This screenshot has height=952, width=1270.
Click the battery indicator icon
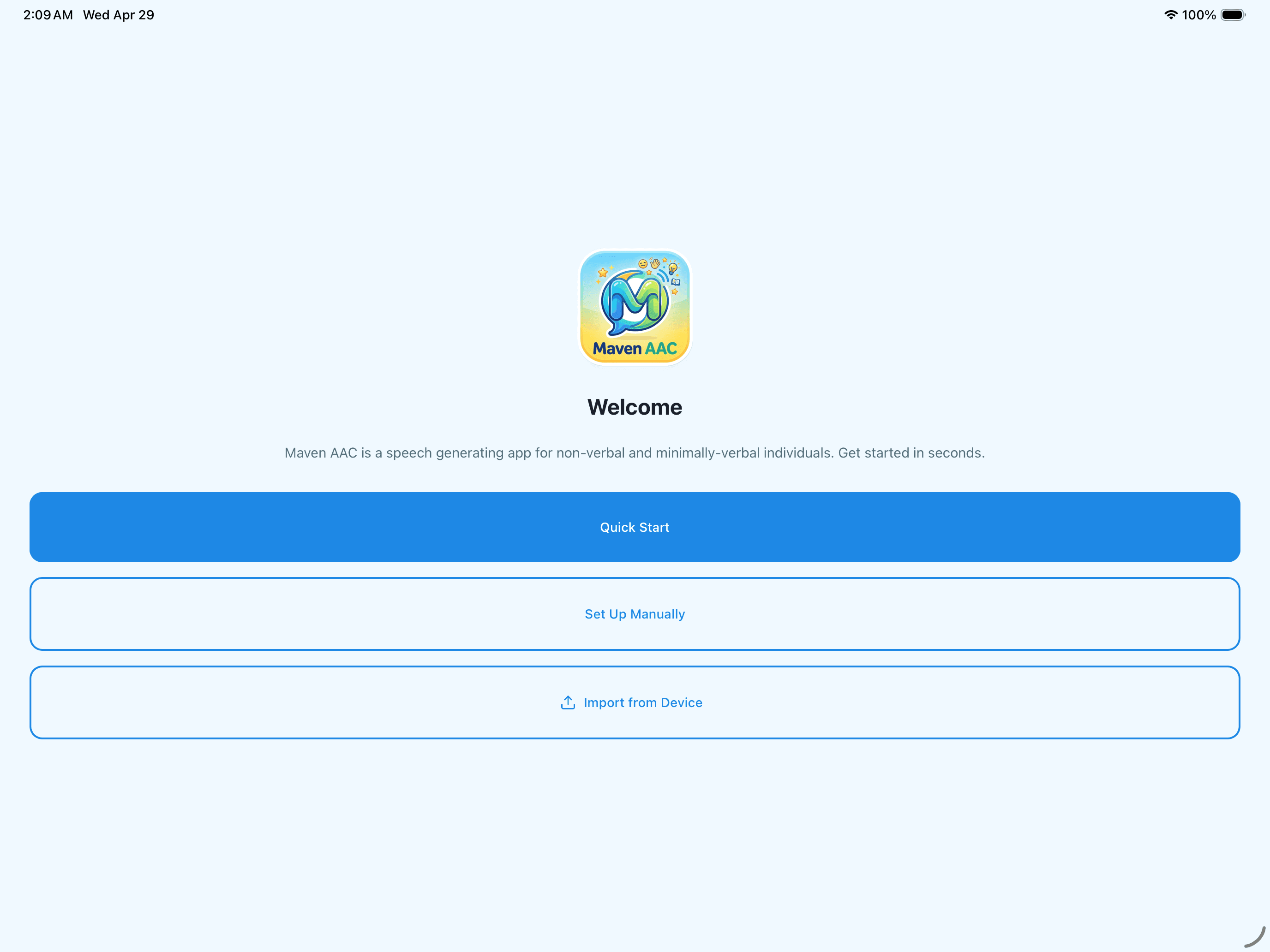point(1233,14)
